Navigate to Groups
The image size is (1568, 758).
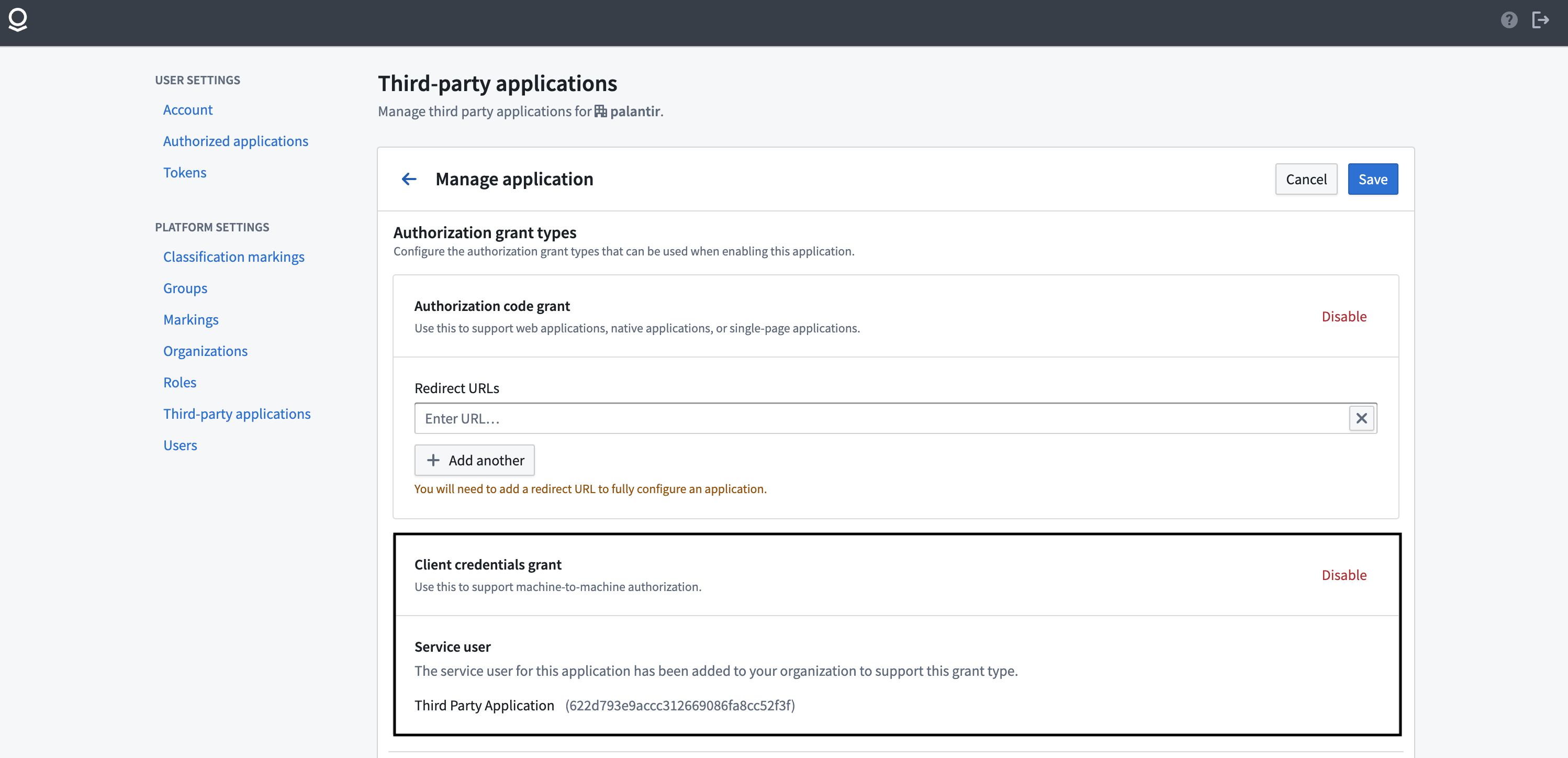point(185,288)
